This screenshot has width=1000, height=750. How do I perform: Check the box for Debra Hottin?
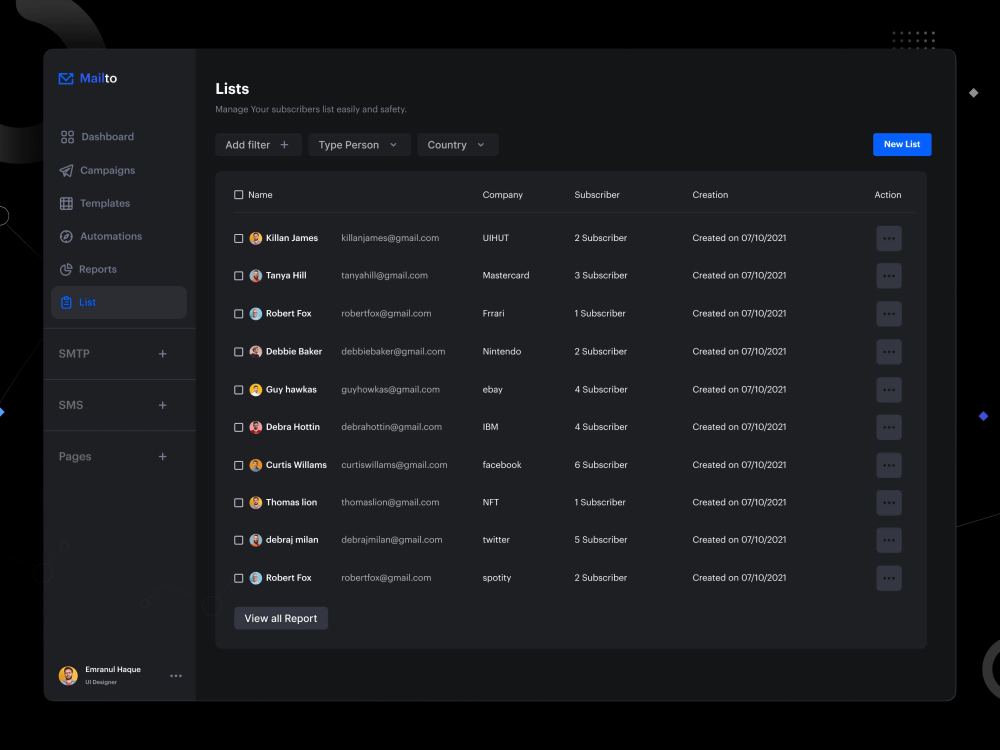point(239,427)
